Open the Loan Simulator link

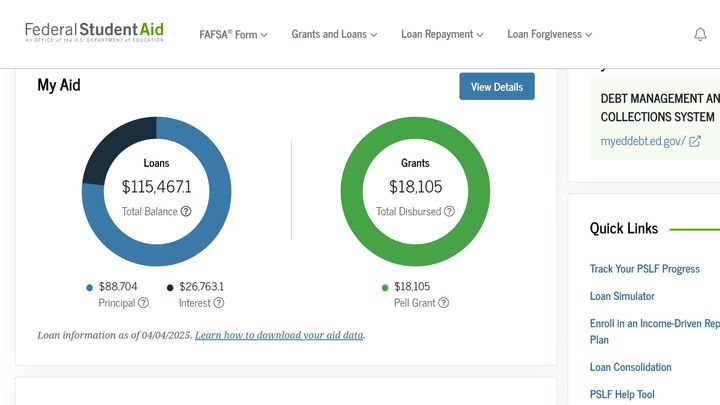tap(622, 296)
